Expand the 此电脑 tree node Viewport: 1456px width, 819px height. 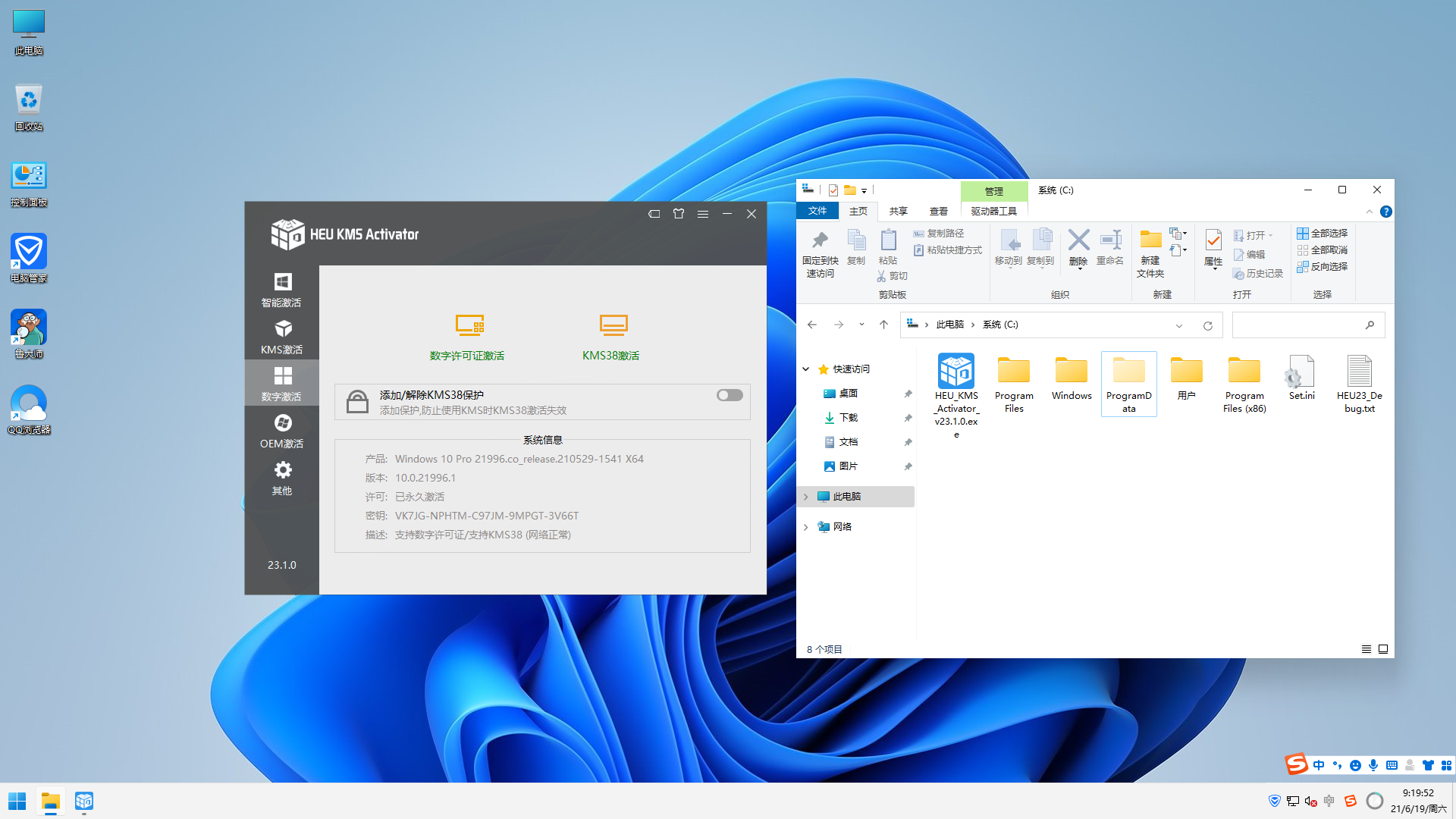point(806,497)
